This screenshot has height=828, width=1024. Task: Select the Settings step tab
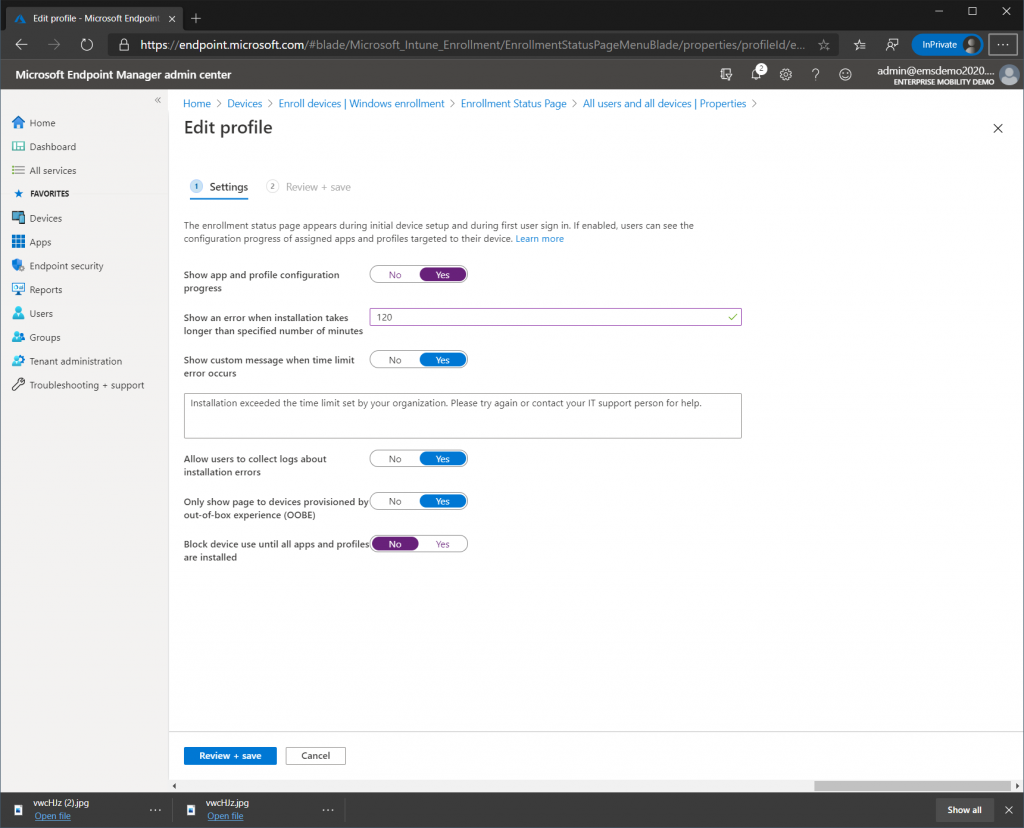219,187
